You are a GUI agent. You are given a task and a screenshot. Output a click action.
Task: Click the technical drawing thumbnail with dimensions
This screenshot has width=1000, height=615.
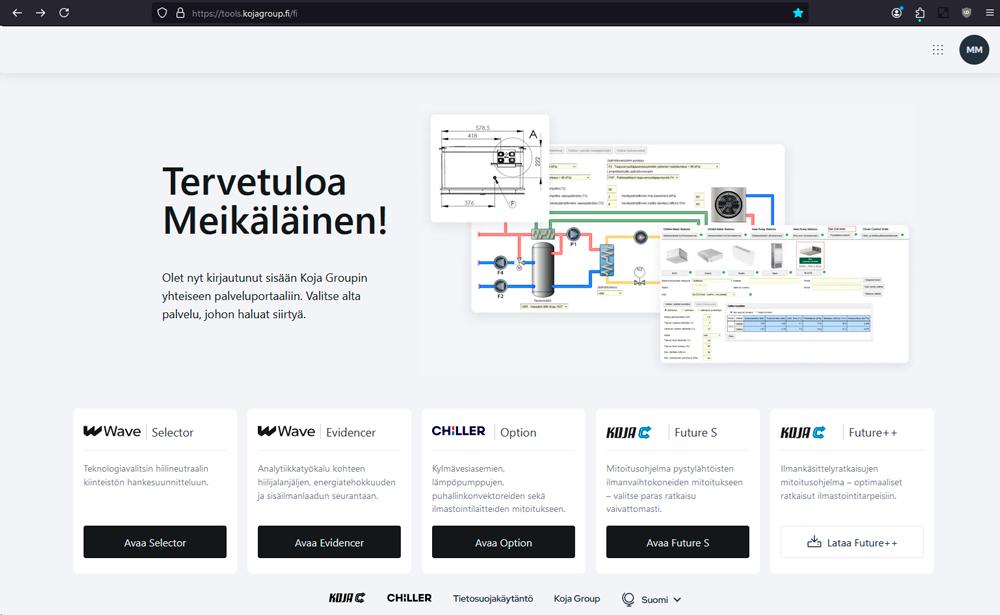[490, 168]
